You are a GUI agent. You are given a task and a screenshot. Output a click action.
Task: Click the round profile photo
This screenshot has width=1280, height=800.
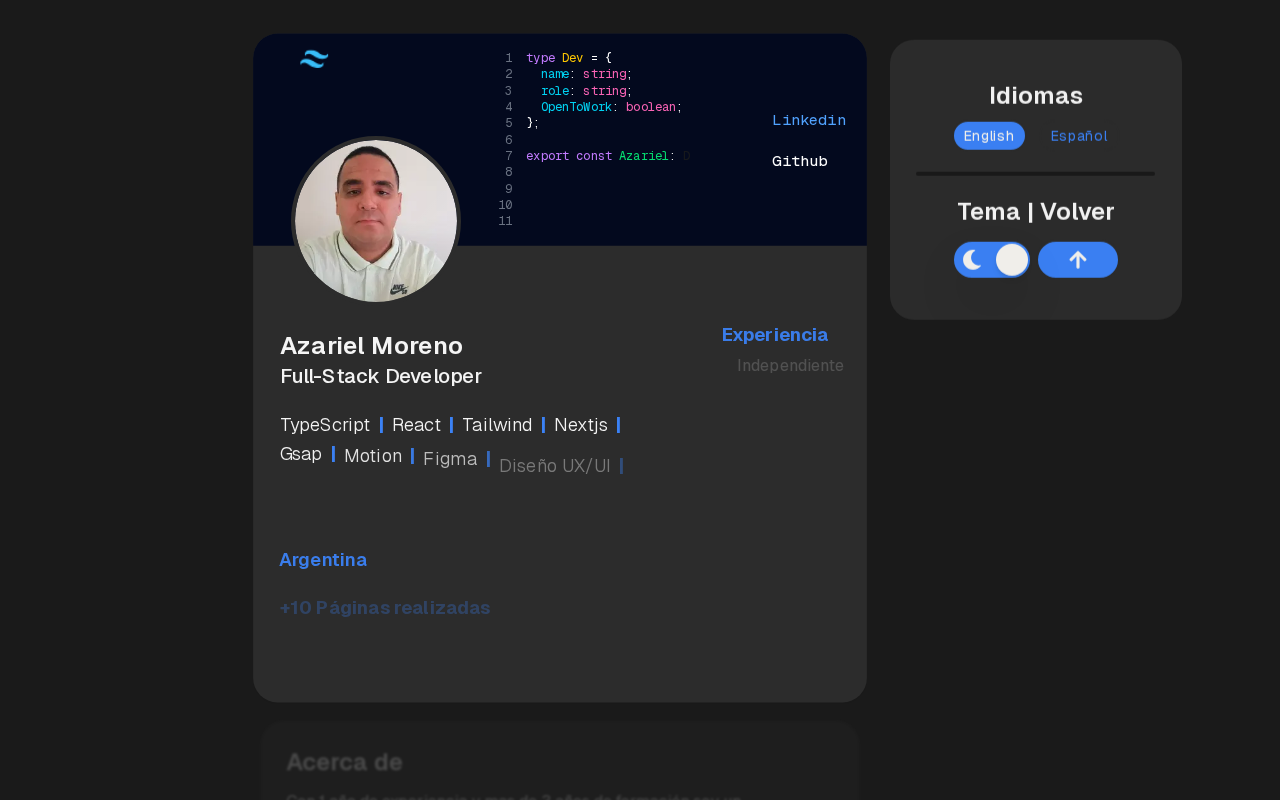(376, 221)
